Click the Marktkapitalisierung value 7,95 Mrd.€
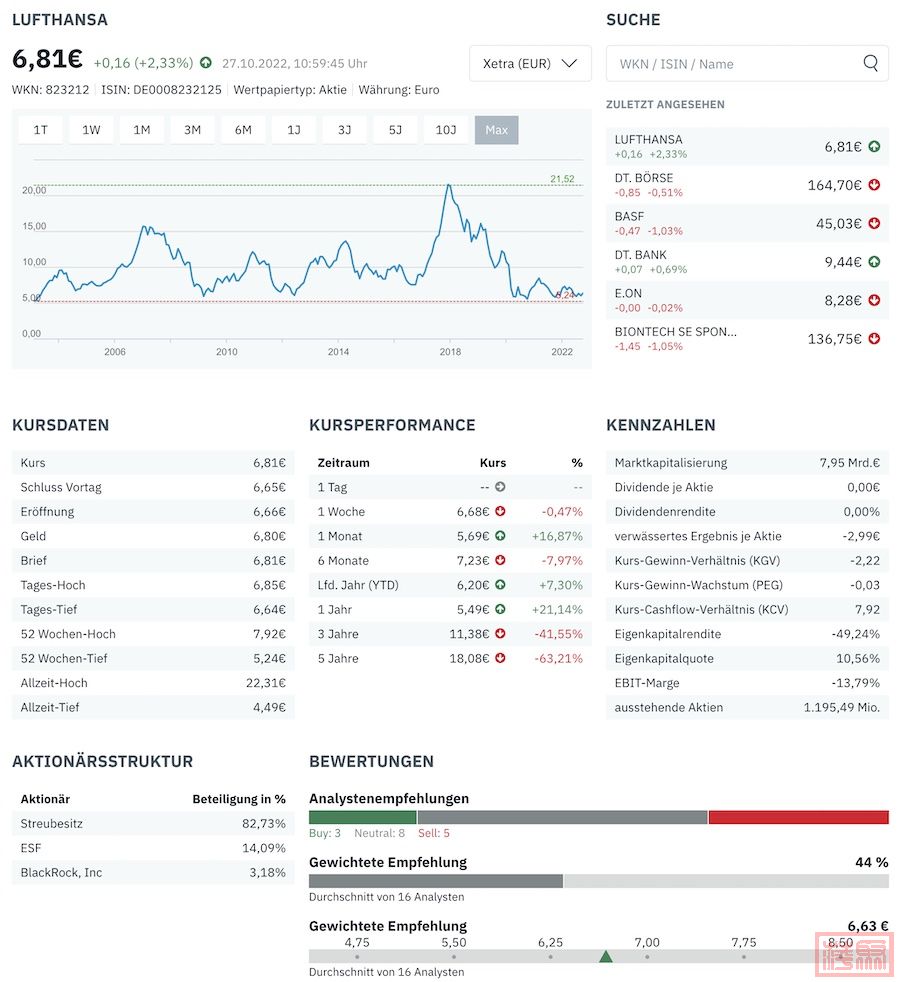The image size is (900, 982). [x=850, y=463]
